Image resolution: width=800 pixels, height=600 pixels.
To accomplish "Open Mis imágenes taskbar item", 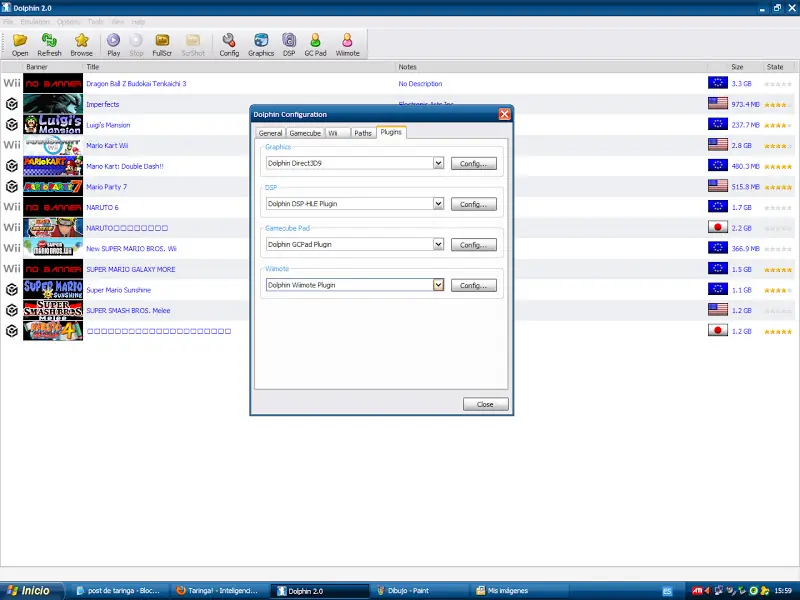I will (x=519, y=590).
